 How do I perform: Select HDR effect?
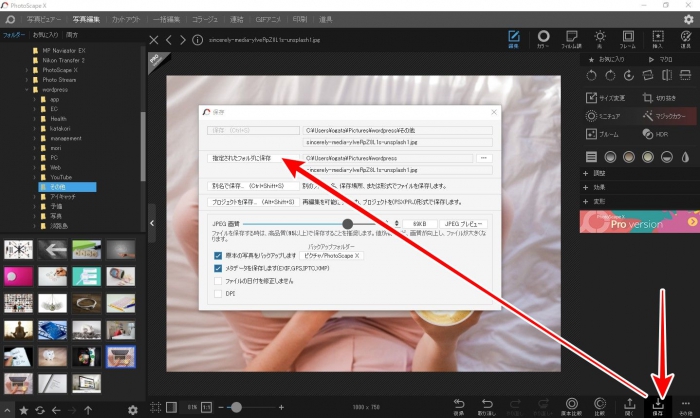655,134
